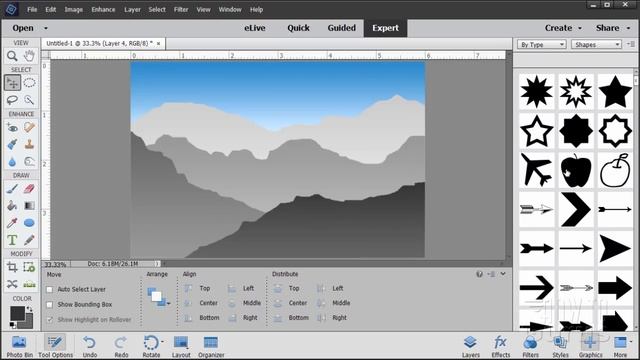The width and height of the screenshot is (640, 360).
Task: Align Top in the Align group
Action: point(198,288)
